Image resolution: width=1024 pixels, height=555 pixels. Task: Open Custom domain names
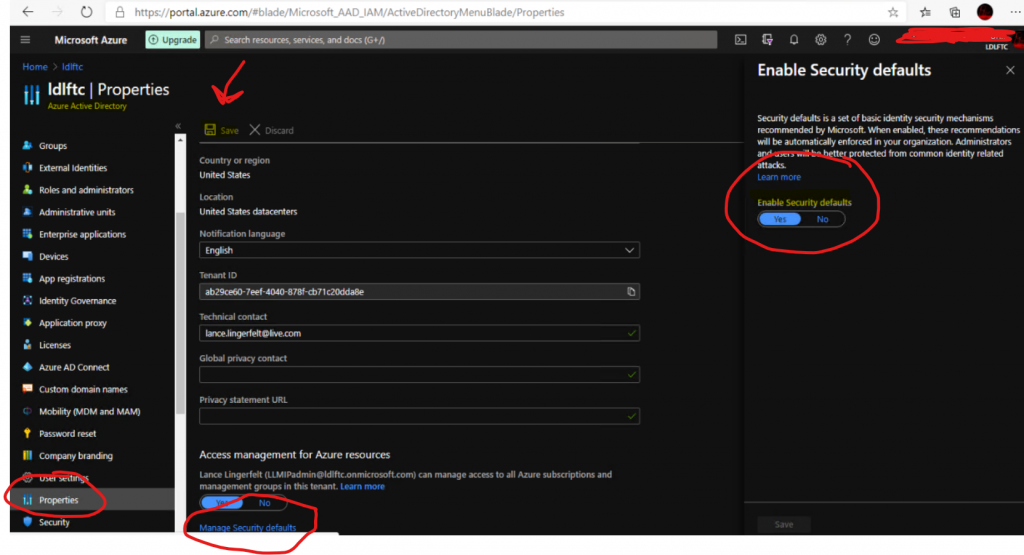coord(83,390)
